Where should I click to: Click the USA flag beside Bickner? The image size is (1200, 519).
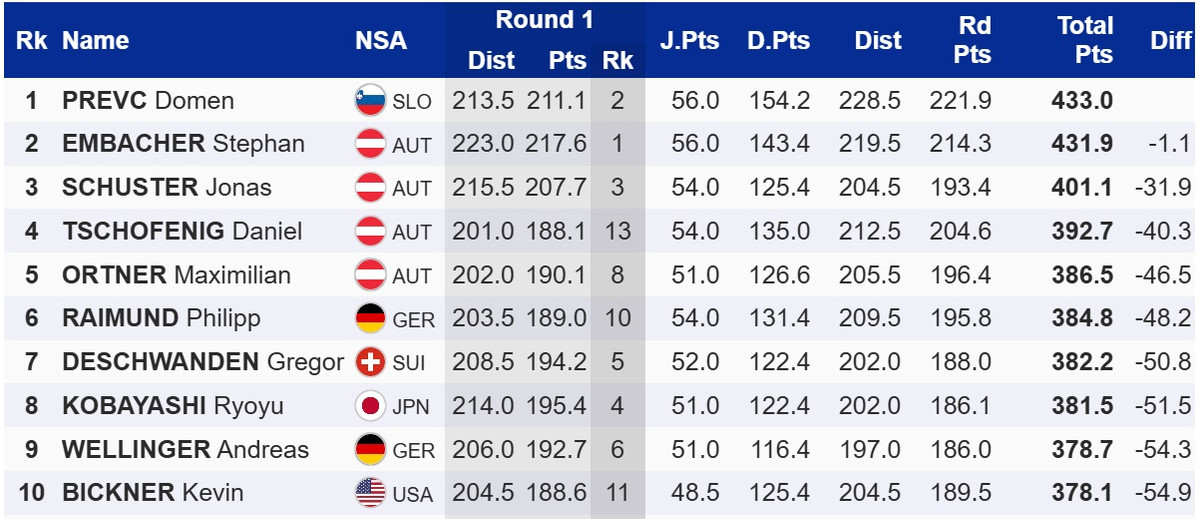(x=370, y=493)
